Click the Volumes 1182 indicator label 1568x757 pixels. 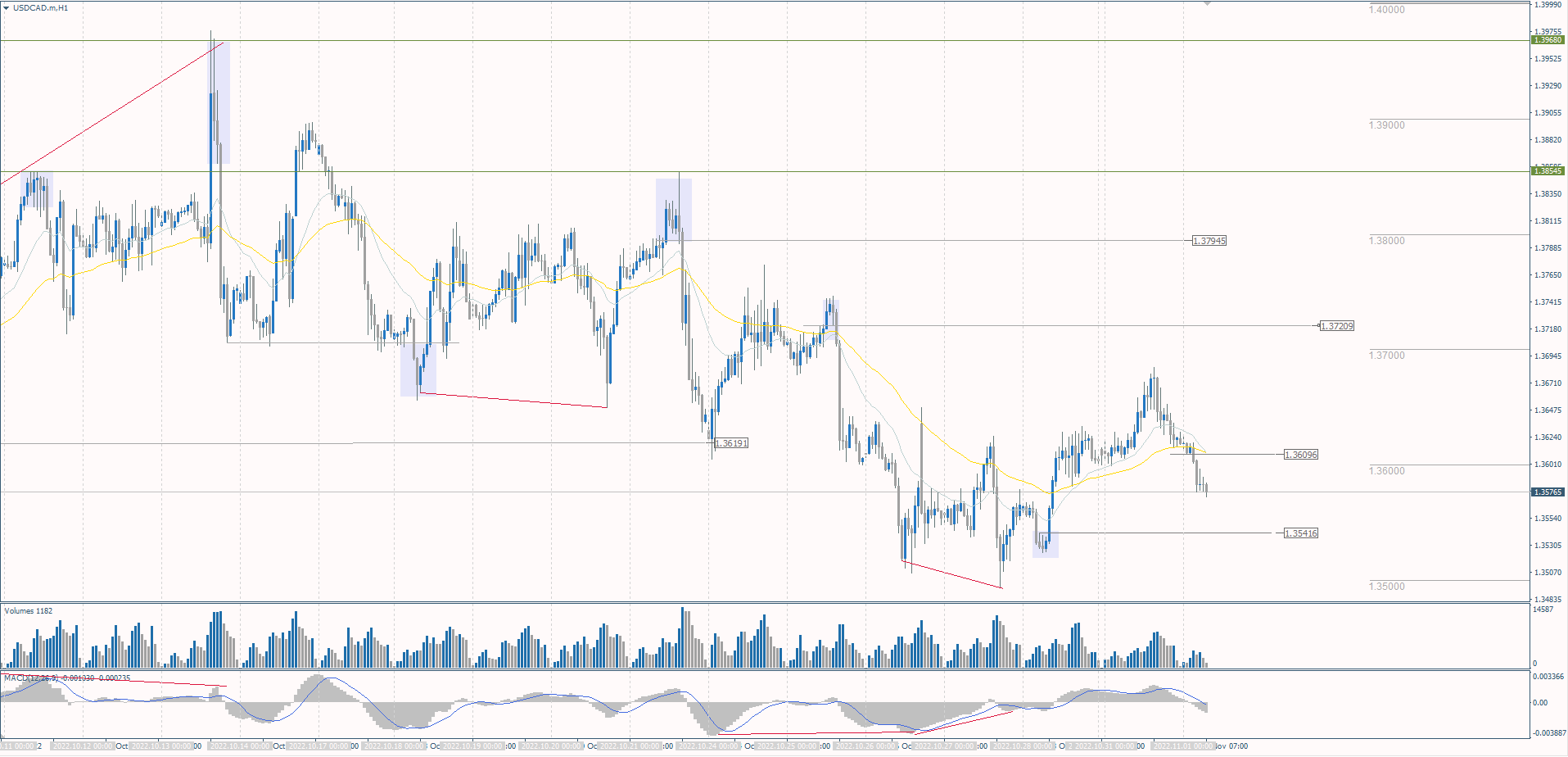(29, 611)
